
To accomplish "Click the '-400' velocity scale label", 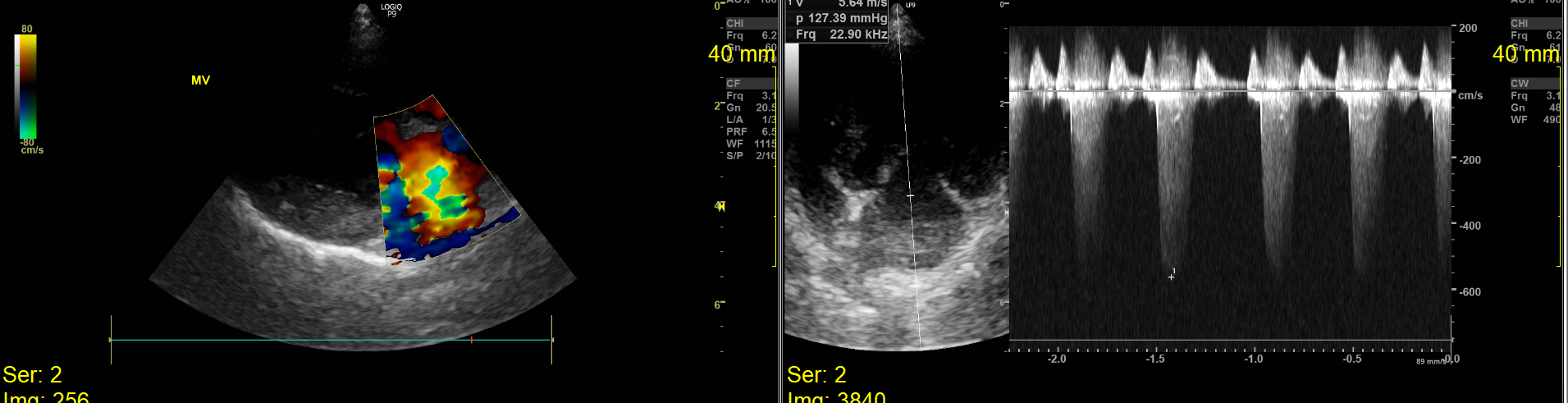I will point(1470,226).
